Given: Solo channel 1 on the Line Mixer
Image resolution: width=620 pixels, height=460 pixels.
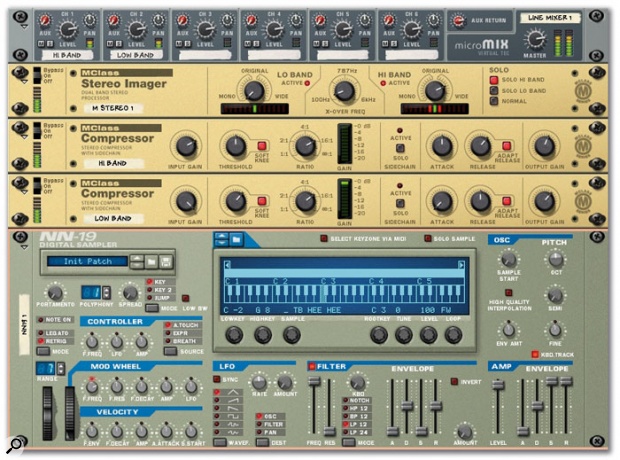Looking at the screenshot, I should pos(49,44).
